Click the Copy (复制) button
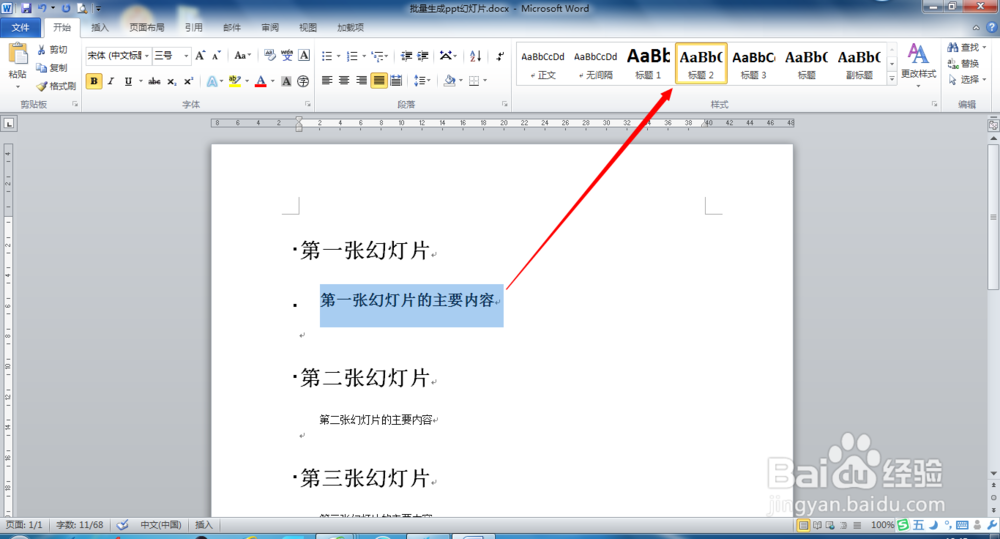This screenshot has height=539, width=1000. (x=52, y=68)
